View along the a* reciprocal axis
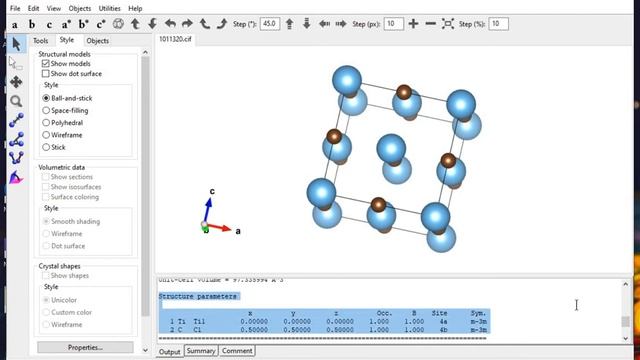The height and width of the screenshot is (360, 640). pyautogui.click(x=66, y=24)
